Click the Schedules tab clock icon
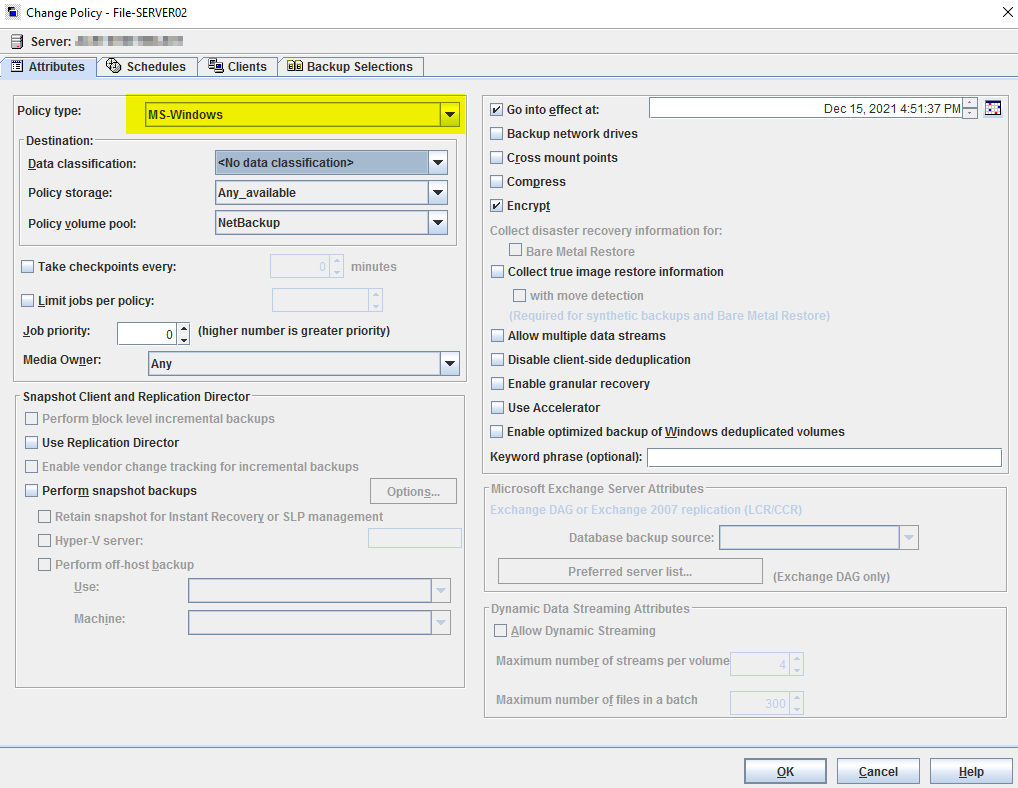The height and width of the screenshot is (788, 1018). click(x=114, y=66)
